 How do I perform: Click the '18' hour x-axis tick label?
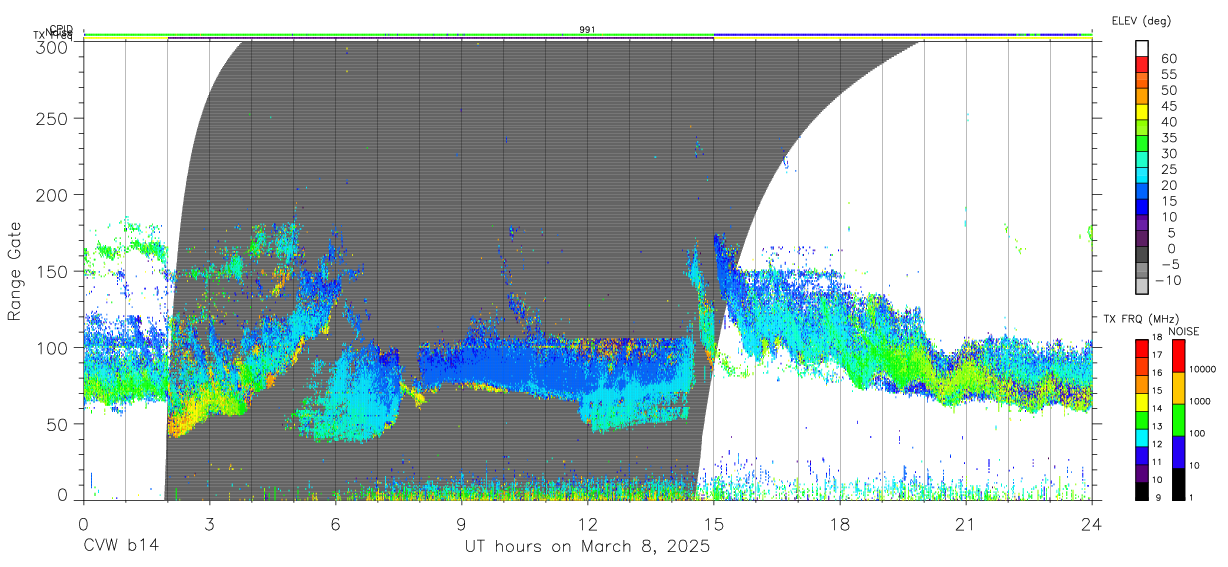click(839, 524)
